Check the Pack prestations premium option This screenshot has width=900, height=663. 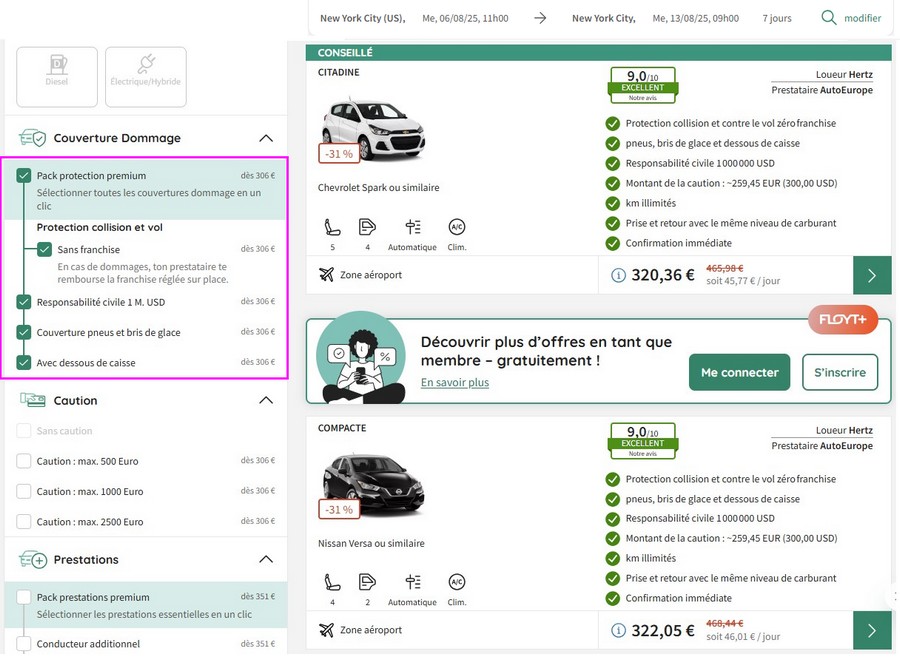24,597
